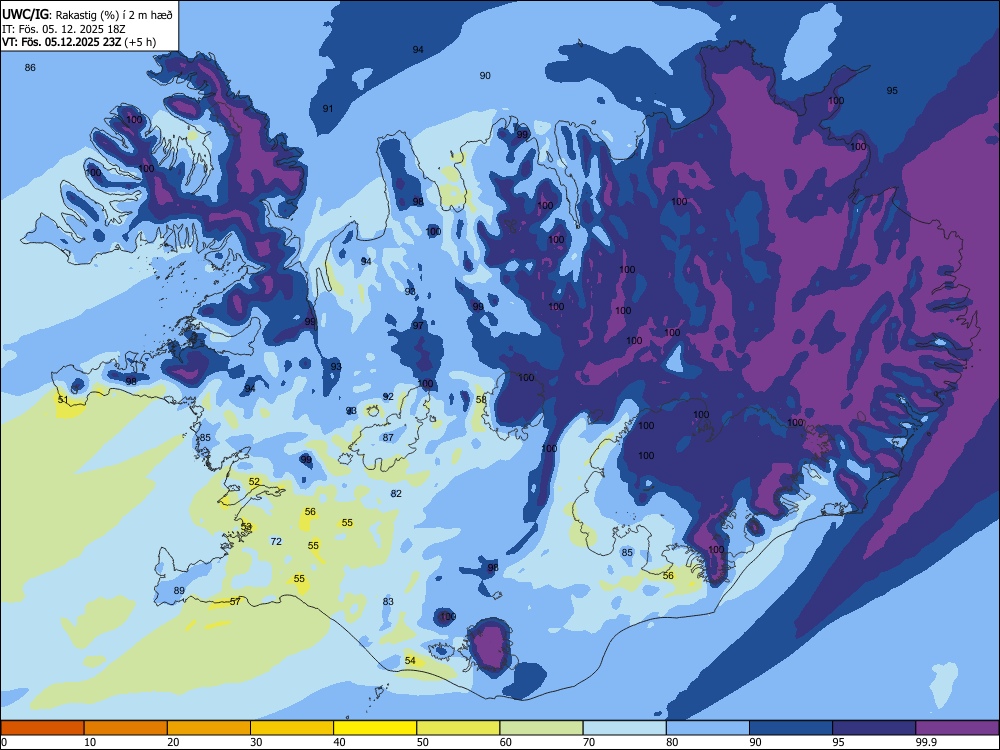1000x750 pixels.
Task: Click the dark orange 0–10 legend swatch
Action: [42, 728]
